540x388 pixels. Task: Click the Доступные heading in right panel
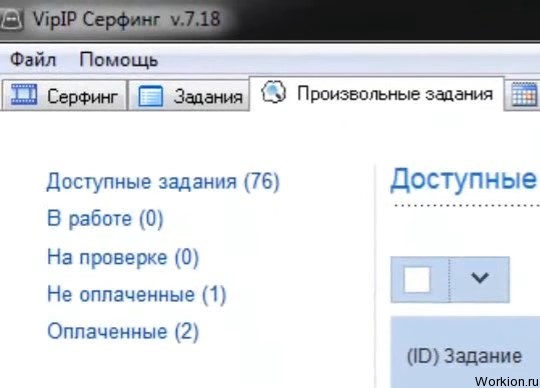(464, 179)
